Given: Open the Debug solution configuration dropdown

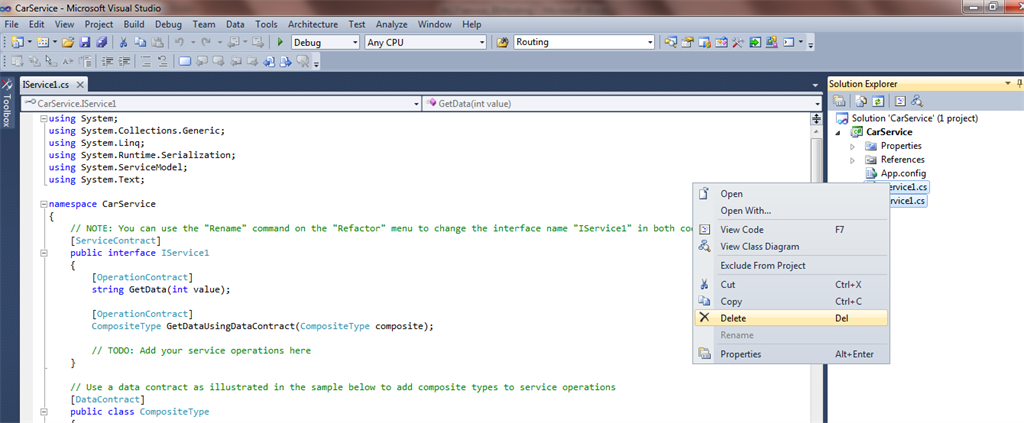Looking at the screenshot, I should [x=355, y=42].
